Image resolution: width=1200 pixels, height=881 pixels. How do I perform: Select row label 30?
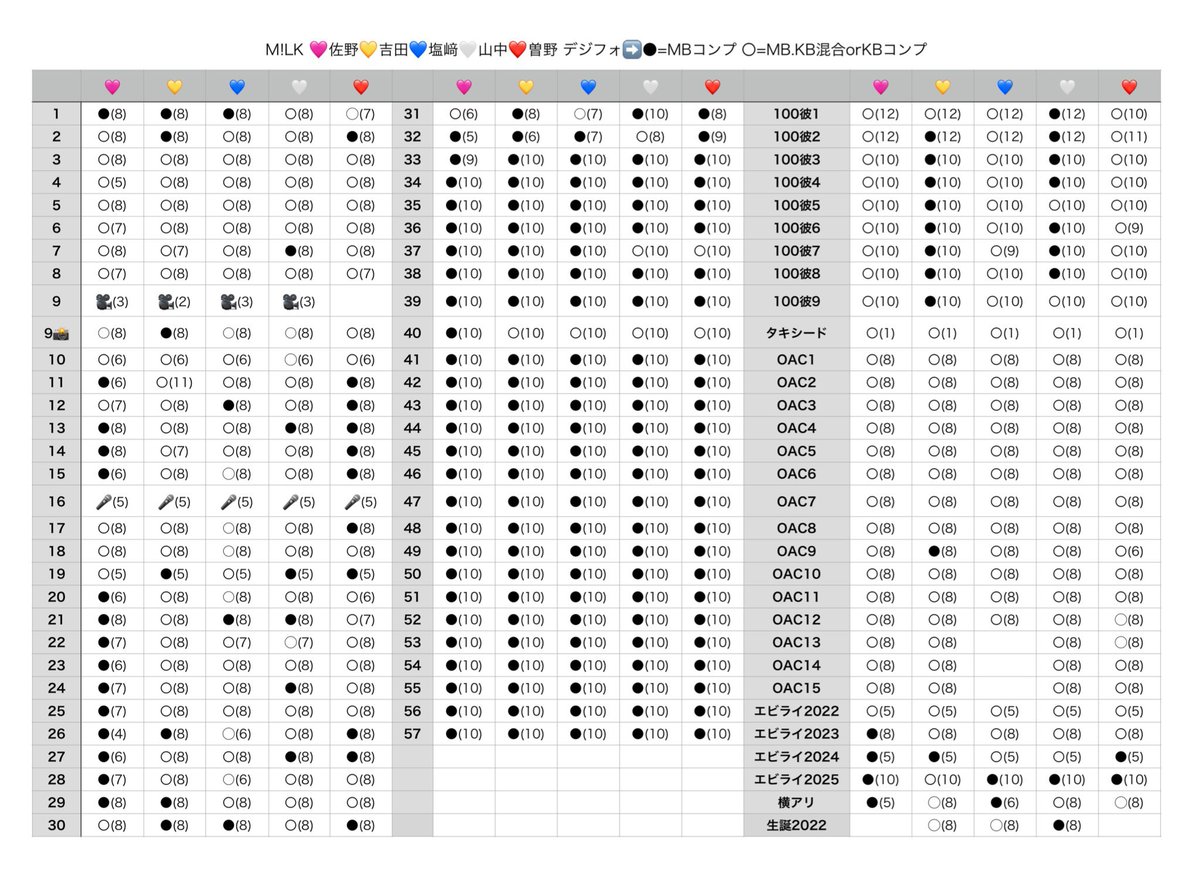(56, 825)
